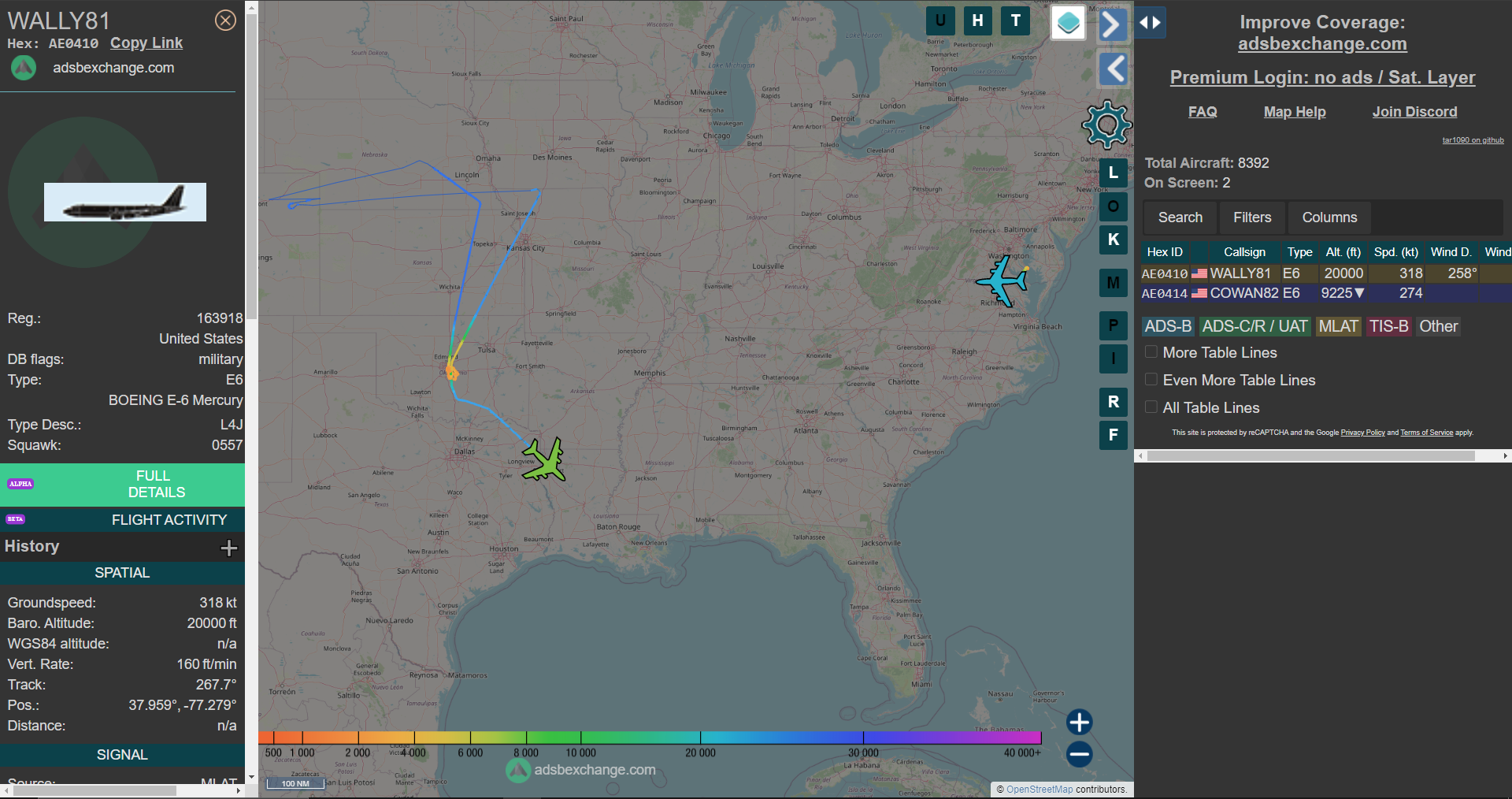The image size is (1512, 799).
Task: Zoom out the map with minus button
Action: coord(1080,754)
